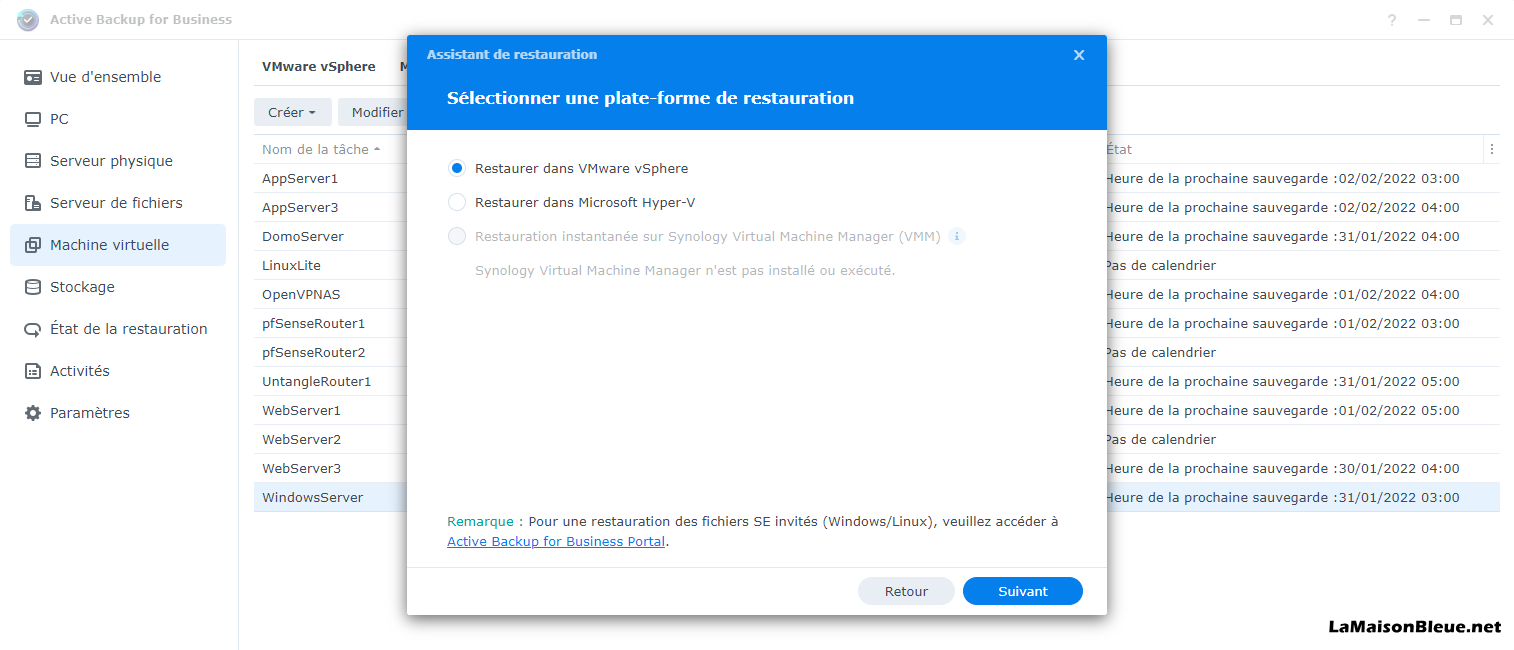Click the Active Backup for Business app icon
Screen dimensions: 1514x650
point(29,19)
